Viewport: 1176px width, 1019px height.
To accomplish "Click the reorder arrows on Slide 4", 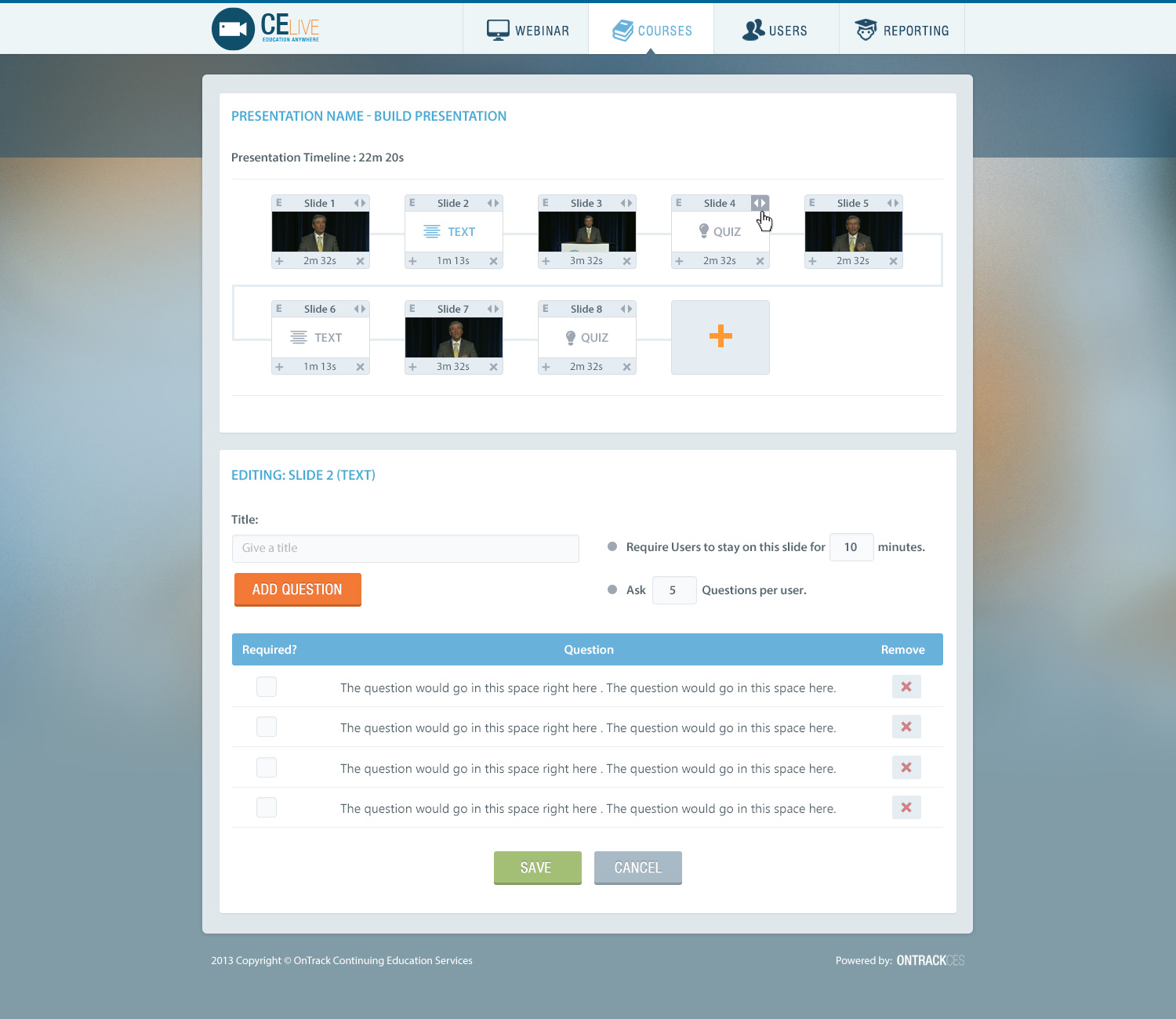I will tap(759, 203).
